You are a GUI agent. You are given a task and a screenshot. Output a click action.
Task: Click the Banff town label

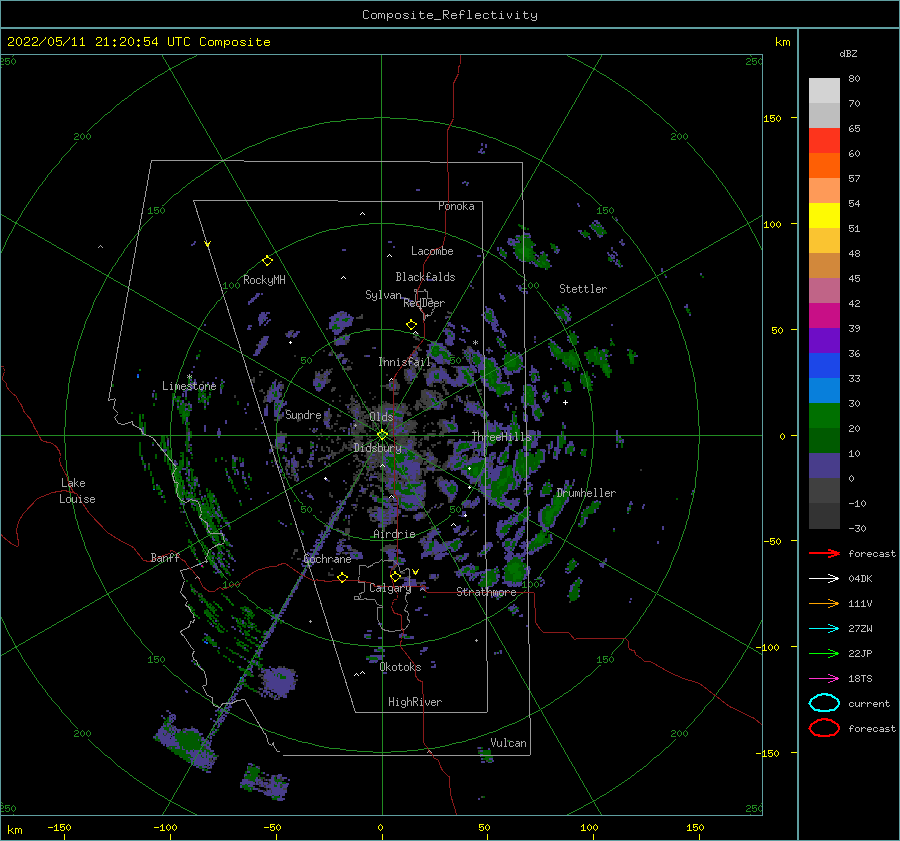pos(165,557)
